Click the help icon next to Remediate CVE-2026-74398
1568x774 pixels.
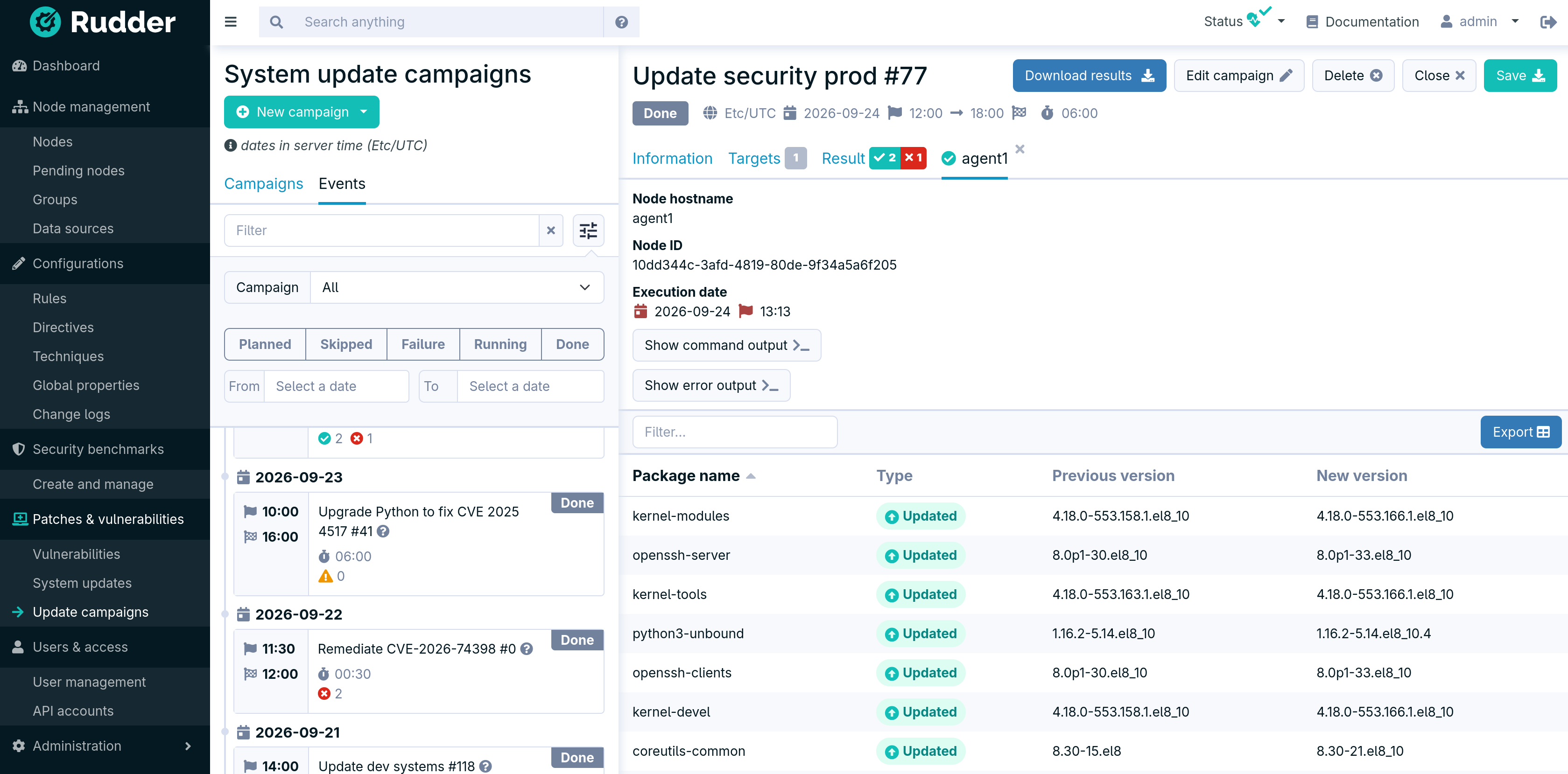[527, 648]
